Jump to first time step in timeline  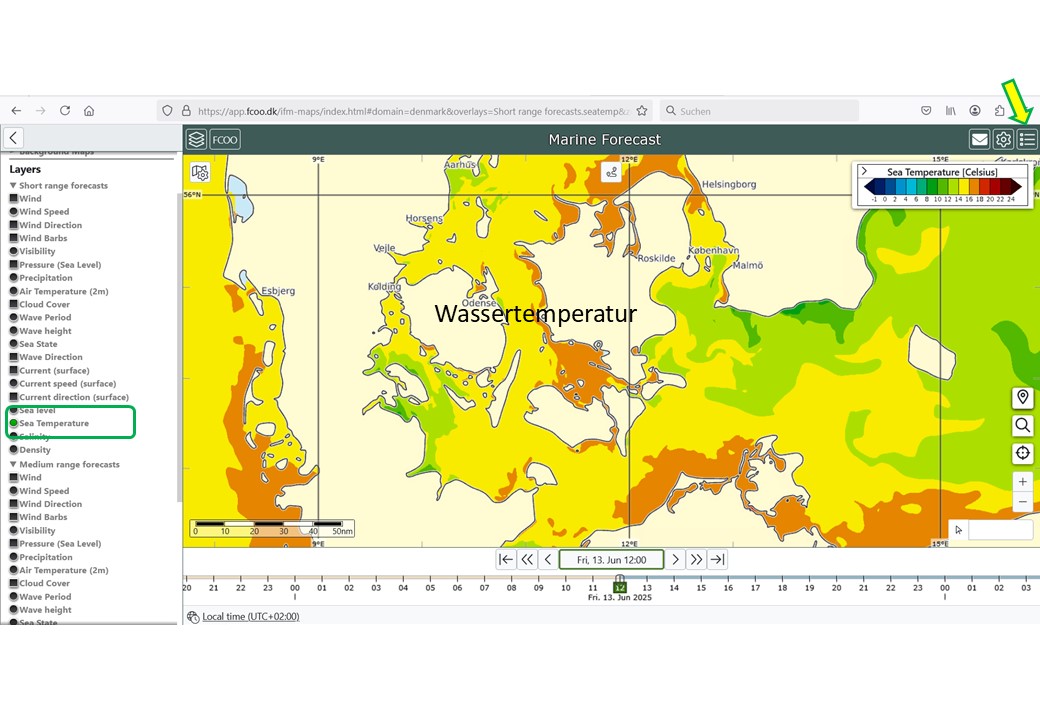[x=506, y=560]
